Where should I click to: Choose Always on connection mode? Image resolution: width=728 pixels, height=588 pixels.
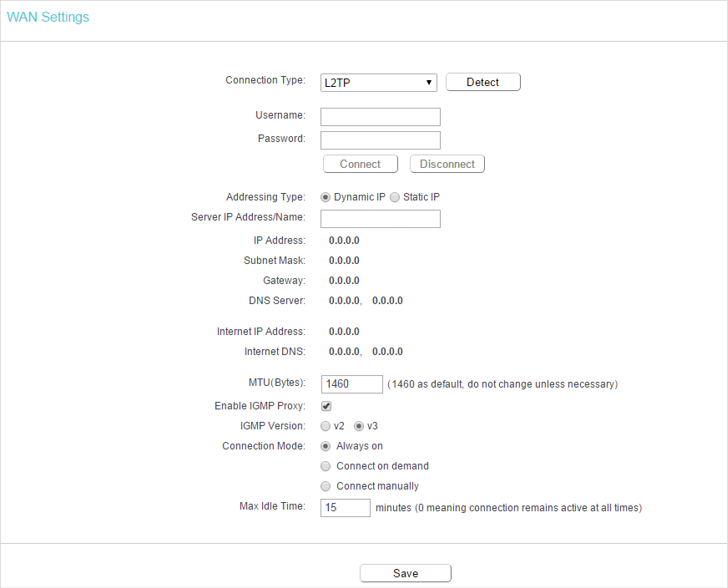pyautogui.click(x=325, y=446)
